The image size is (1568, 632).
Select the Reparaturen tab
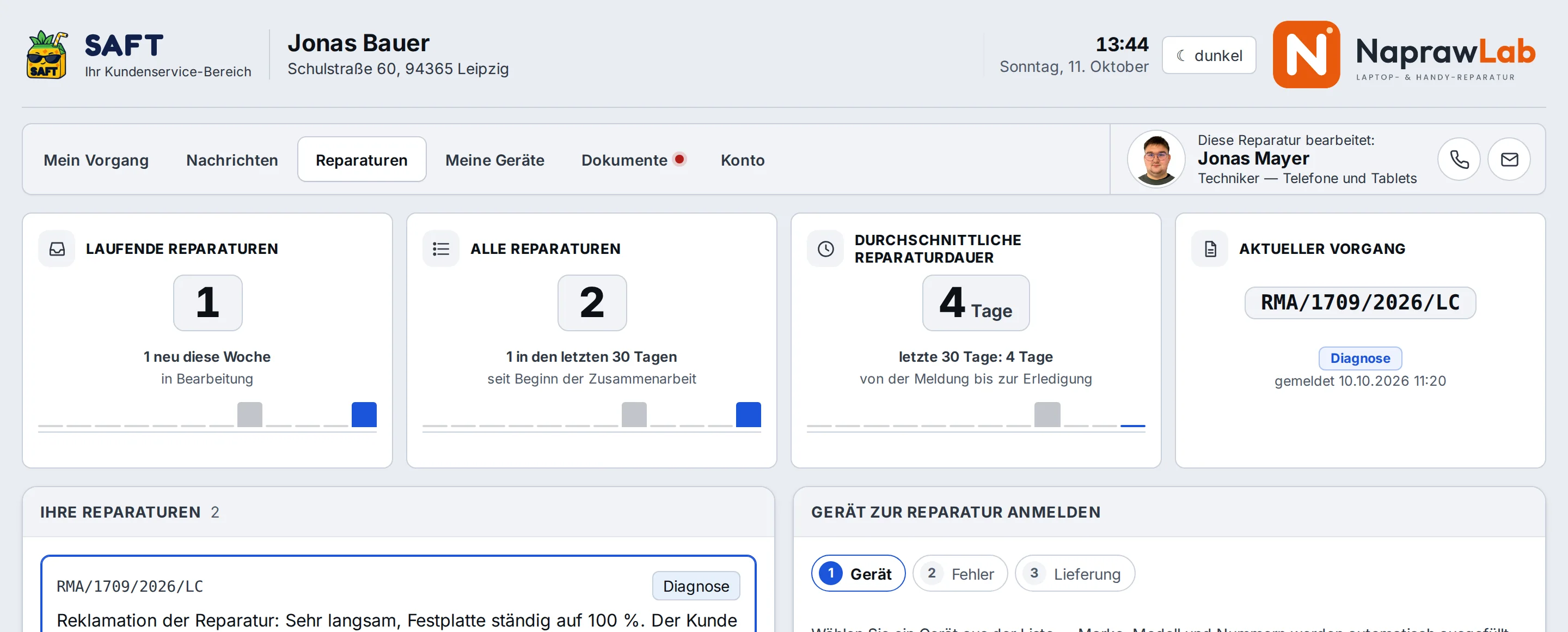pos(362,160)
